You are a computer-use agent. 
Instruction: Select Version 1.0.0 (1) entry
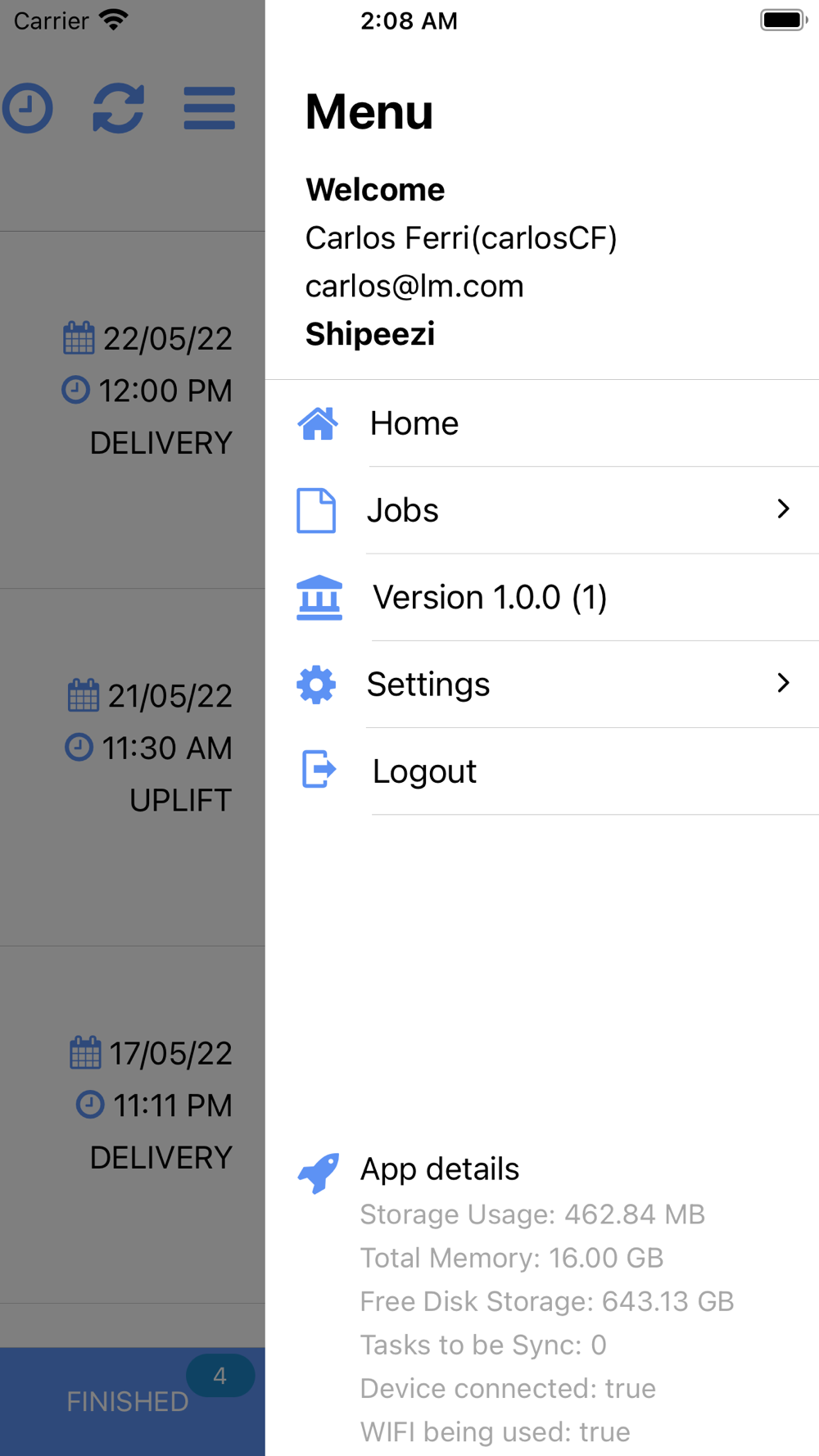(542, 598)
